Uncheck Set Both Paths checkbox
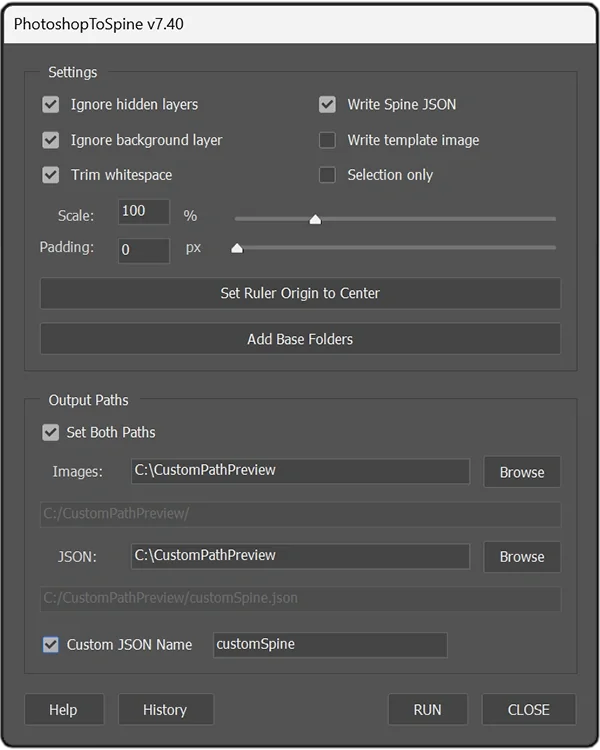The height and width of the screenshot is (750, 600). click(51, 432)
